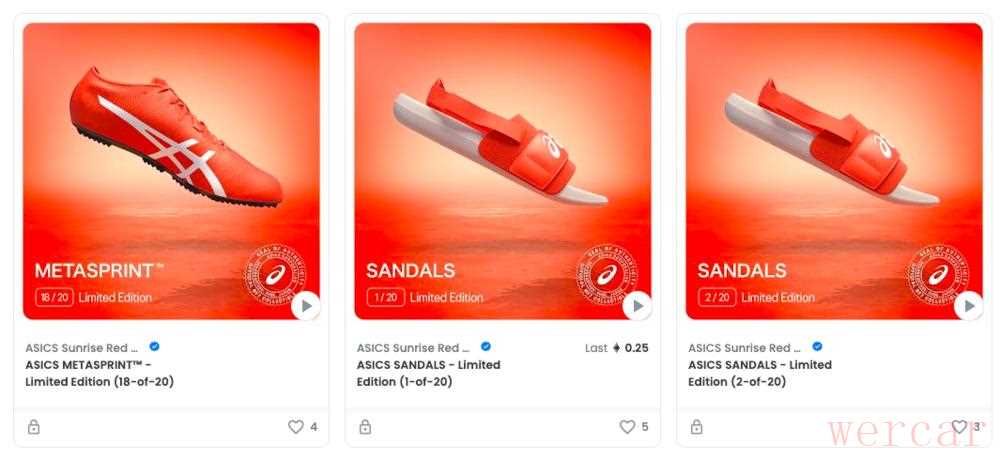The width and height of the screenshot is (1000, 459).
Task: Click verified badge on METASPRINT card collection
Action: 154,347
